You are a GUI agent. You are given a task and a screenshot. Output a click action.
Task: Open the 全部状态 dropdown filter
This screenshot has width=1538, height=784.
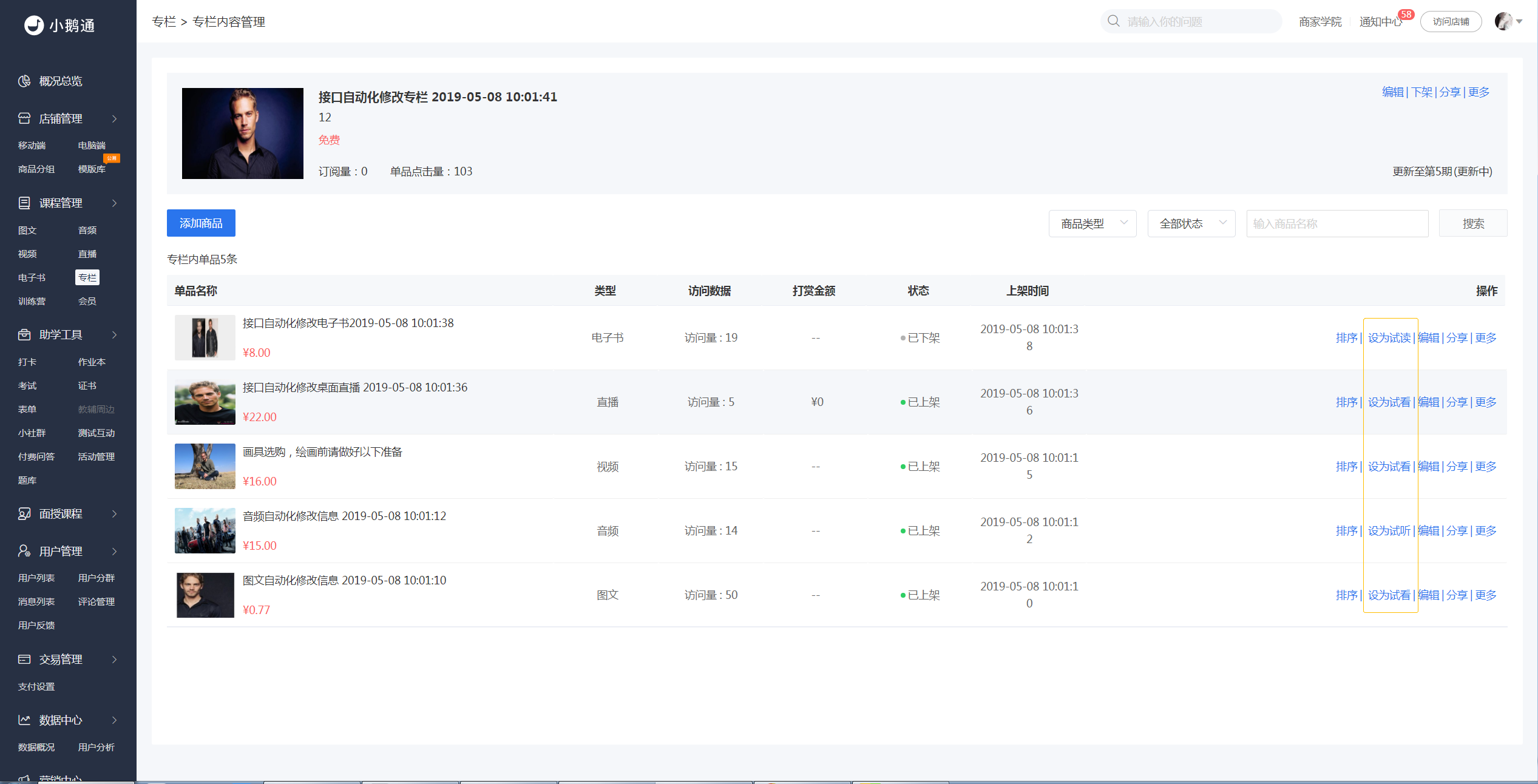pos(1191,223)
